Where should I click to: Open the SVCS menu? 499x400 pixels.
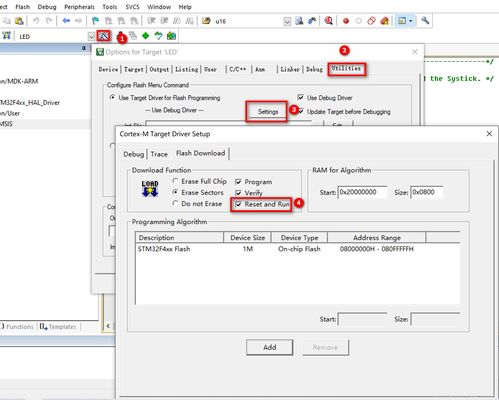click(x=133, y=7)
